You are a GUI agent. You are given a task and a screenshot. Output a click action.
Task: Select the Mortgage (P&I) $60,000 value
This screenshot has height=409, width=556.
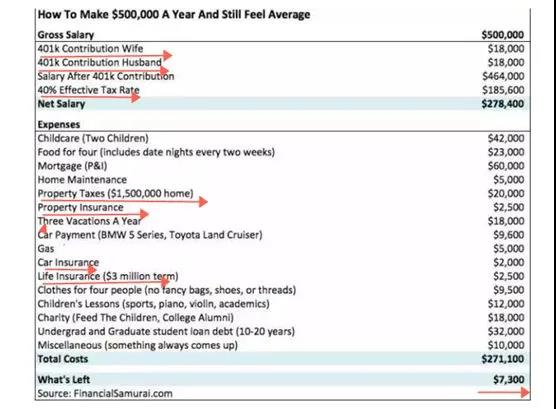(506, 166)
